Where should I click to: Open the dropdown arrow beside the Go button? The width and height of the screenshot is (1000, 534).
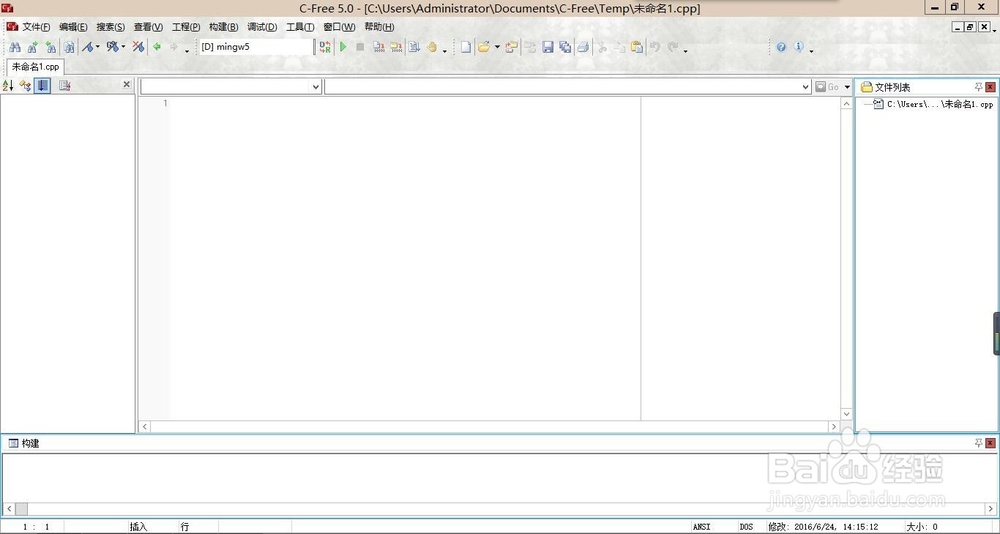(847, 87)
